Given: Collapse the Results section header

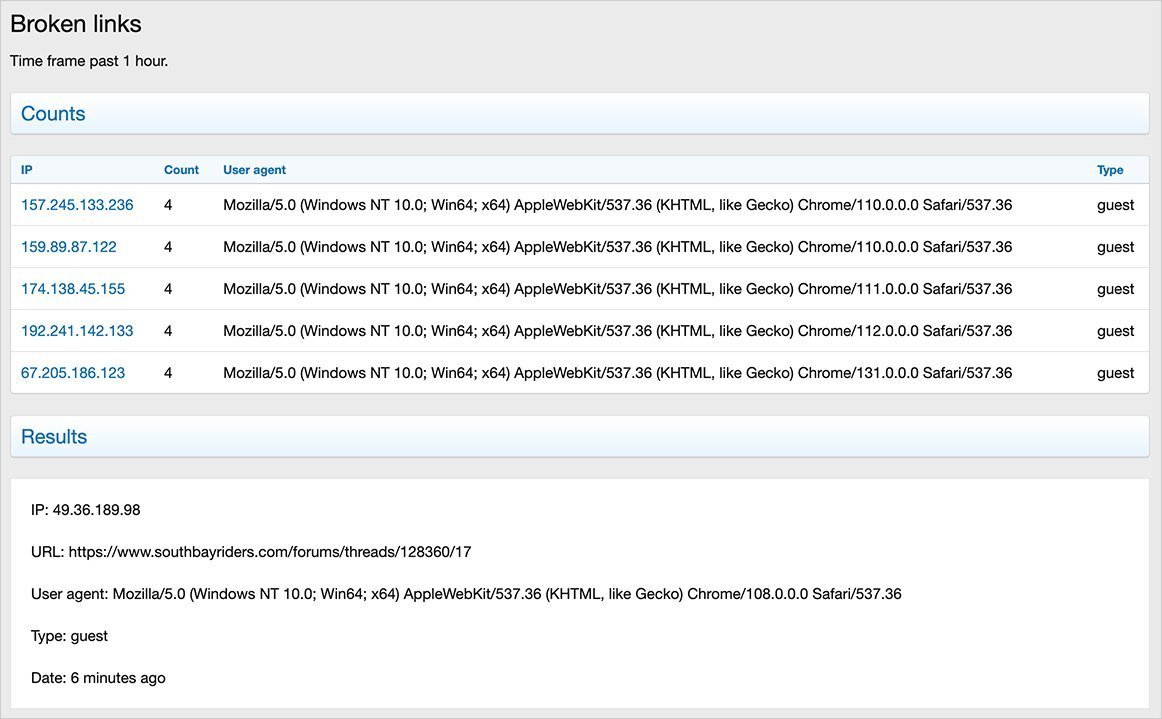Looking at the screenshot, I should coord(54,437).
